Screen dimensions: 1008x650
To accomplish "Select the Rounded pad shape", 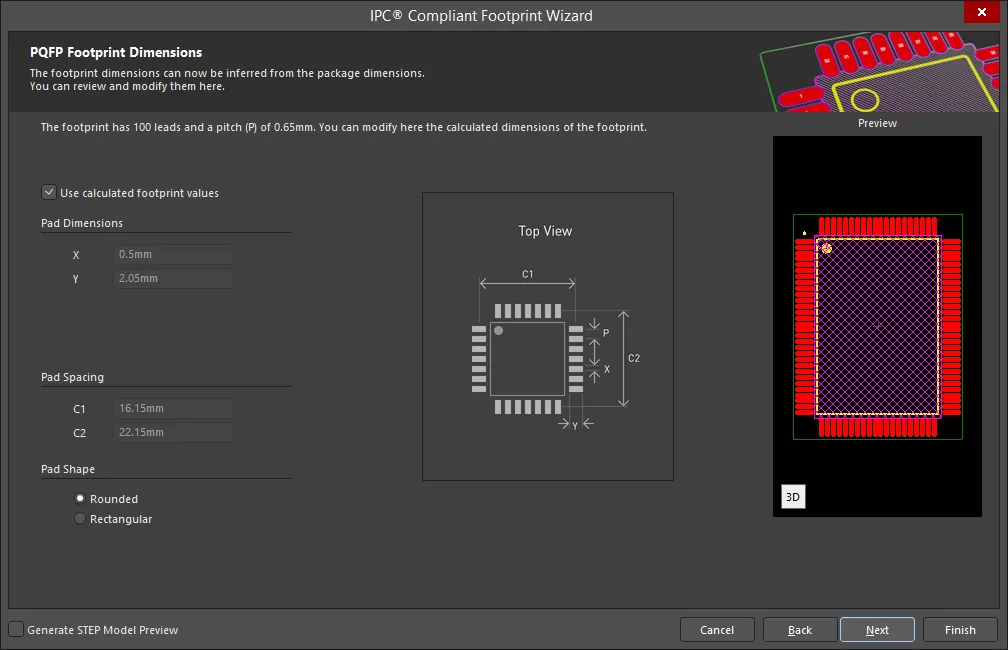I will 80,498.
